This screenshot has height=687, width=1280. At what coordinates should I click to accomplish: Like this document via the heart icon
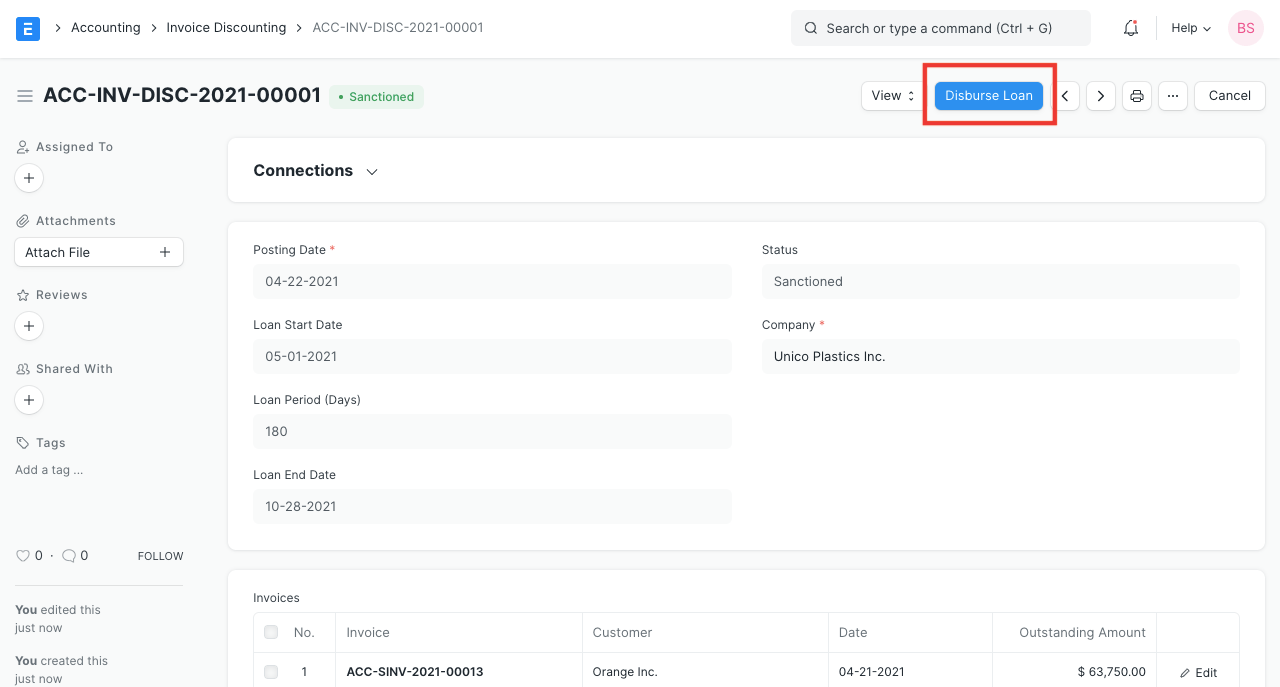click(23, 555)
